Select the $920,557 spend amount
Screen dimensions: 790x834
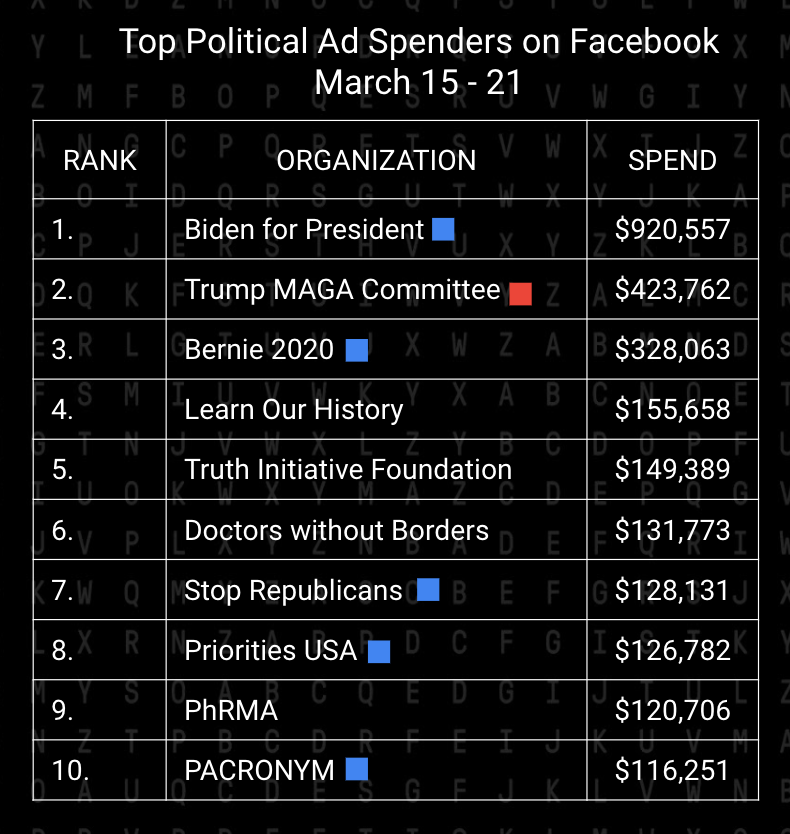click(672, 230)
